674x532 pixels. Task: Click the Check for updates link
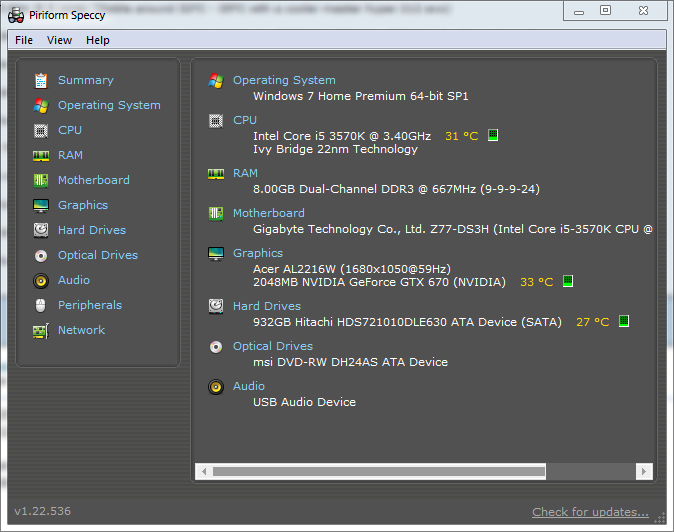point(590,512)
